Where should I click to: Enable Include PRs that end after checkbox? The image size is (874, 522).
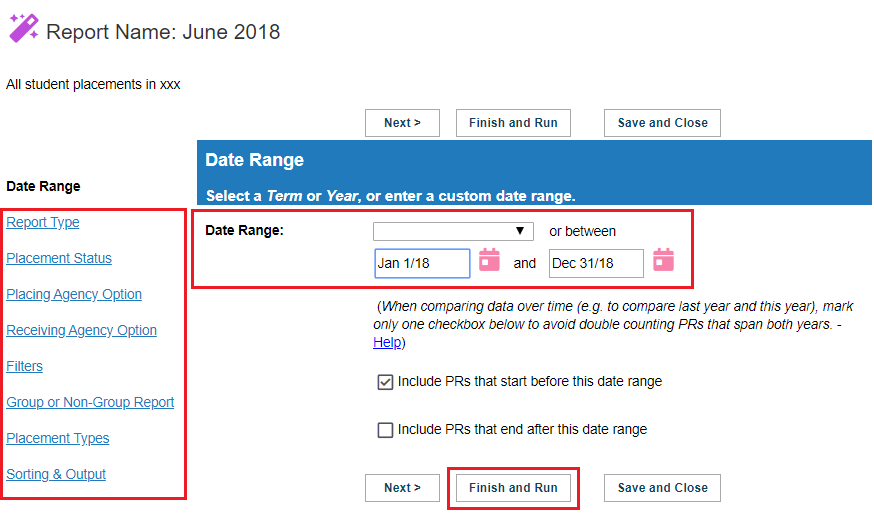tap(385, 430)
